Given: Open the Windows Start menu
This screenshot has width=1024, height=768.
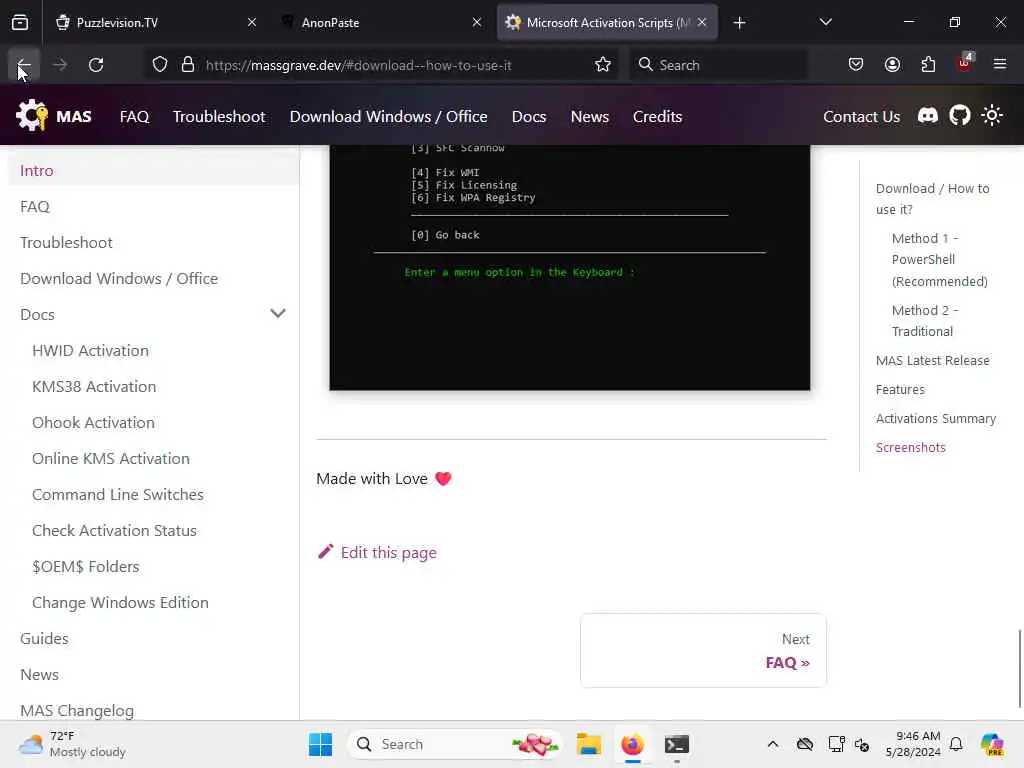Looking at the screenshot, I should tap(320, 744).
